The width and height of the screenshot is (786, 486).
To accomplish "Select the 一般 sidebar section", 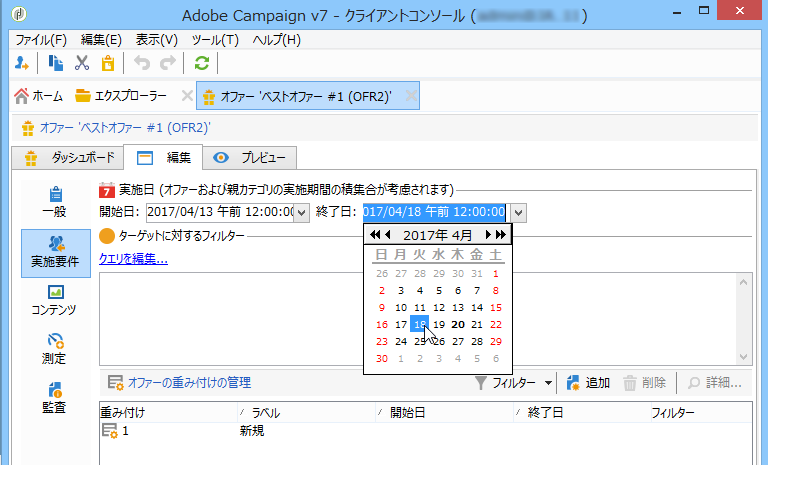I will 55,202.
